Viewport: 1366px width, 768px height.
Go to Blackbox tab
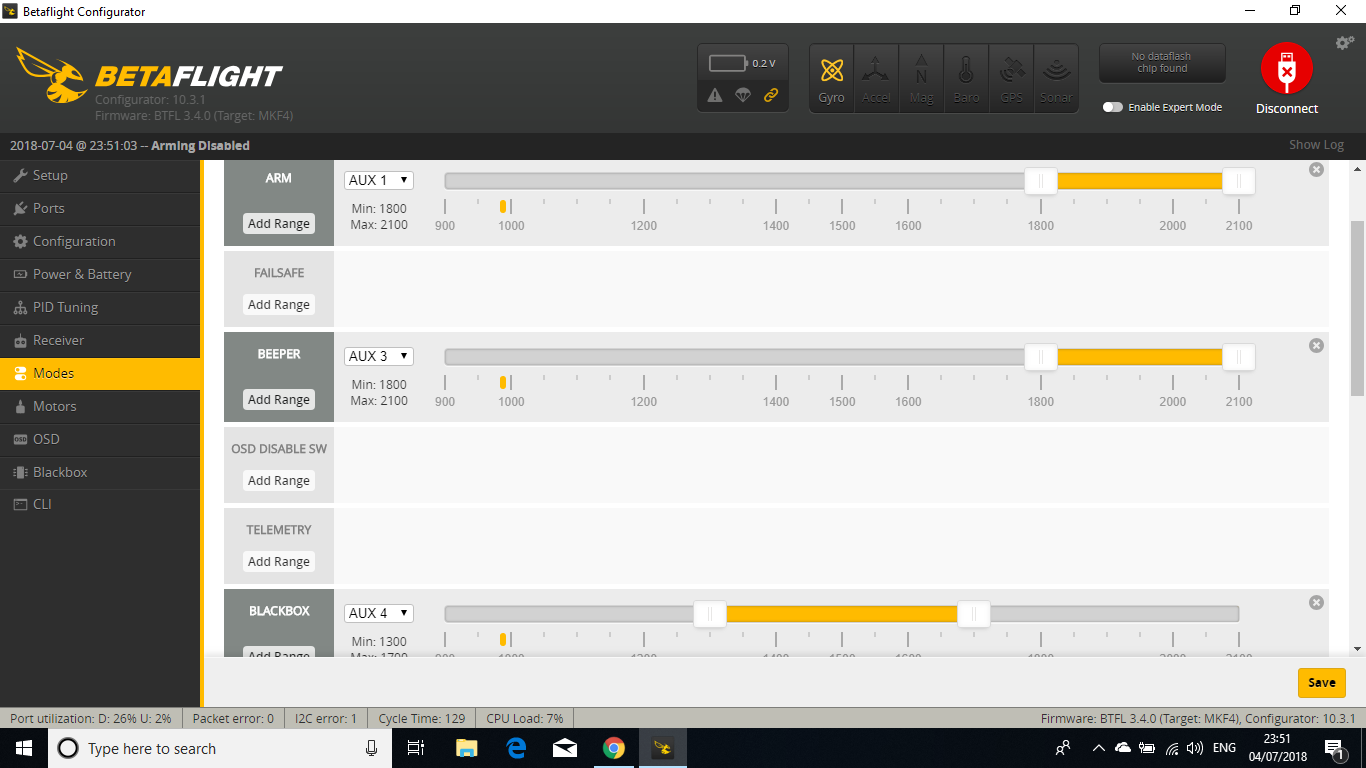click(100, 472)
